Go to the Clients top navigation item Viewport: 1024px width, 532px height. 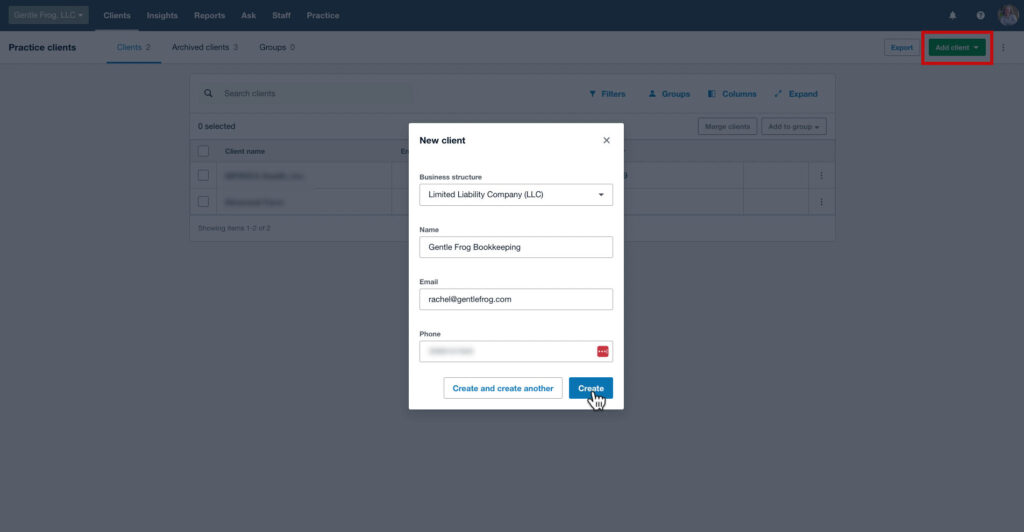coord(117,15)
